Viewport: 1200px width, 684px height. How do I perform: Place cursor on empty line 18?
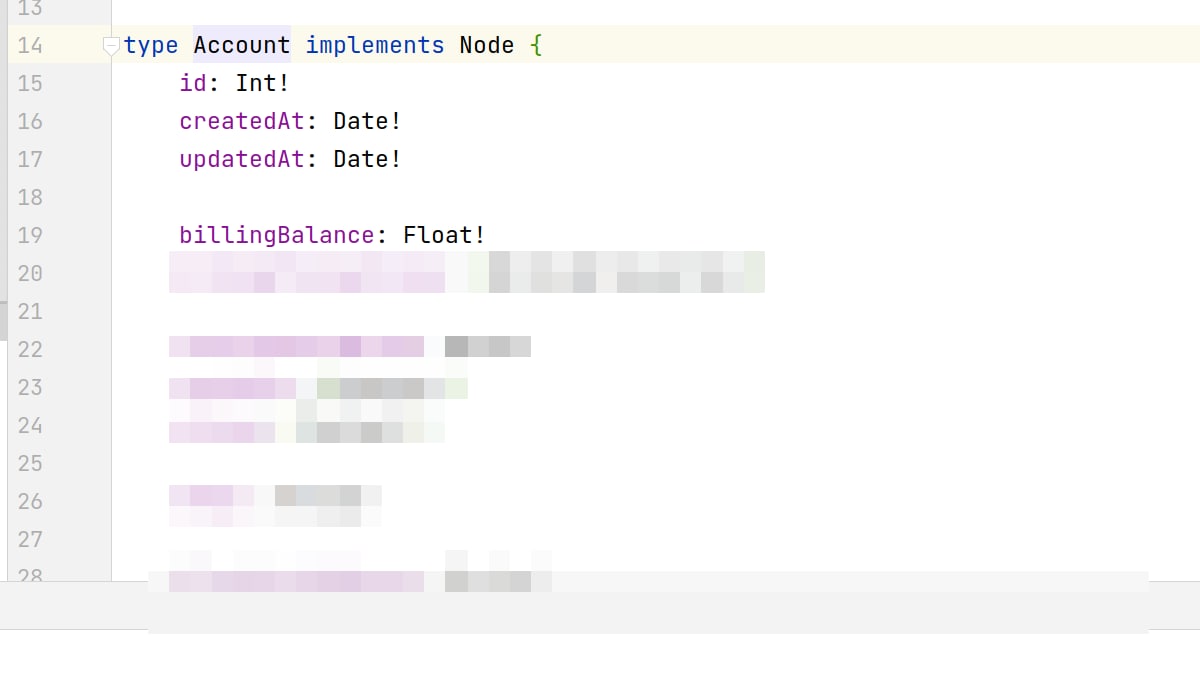(600, 197)
